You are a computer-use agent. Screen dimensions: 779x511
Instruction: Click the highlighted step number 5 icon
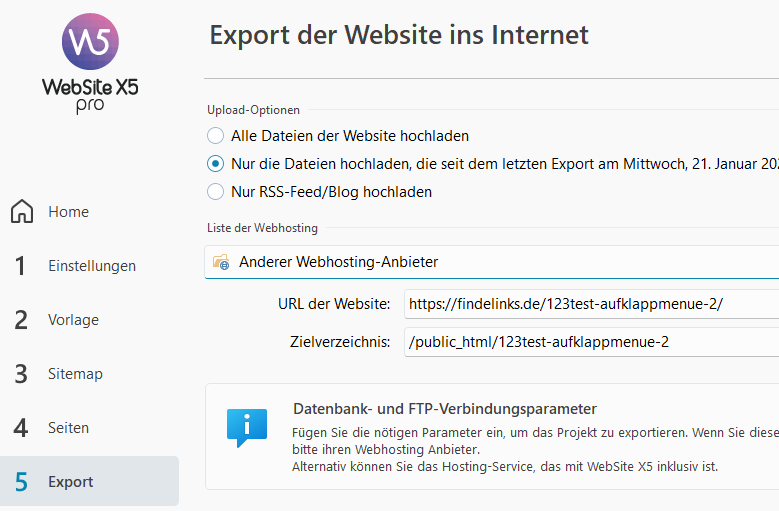tap(21, 482)
